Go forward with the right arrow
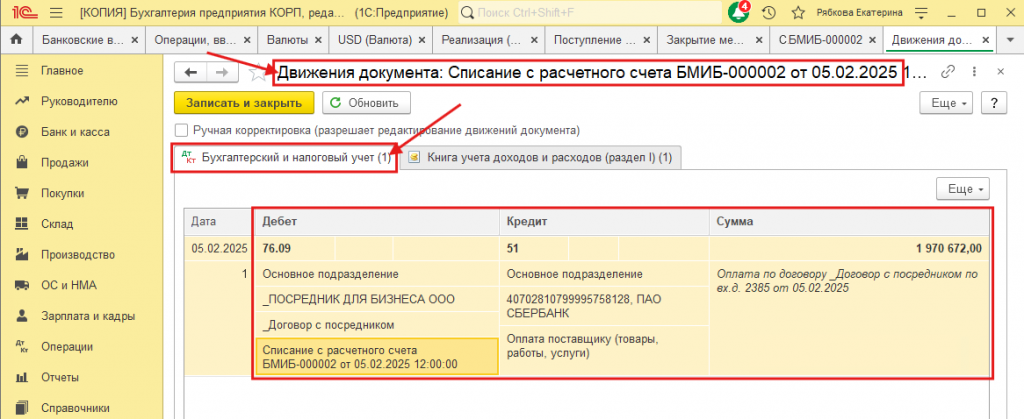This screenshot has height=419, width=1024. (221, 72)
